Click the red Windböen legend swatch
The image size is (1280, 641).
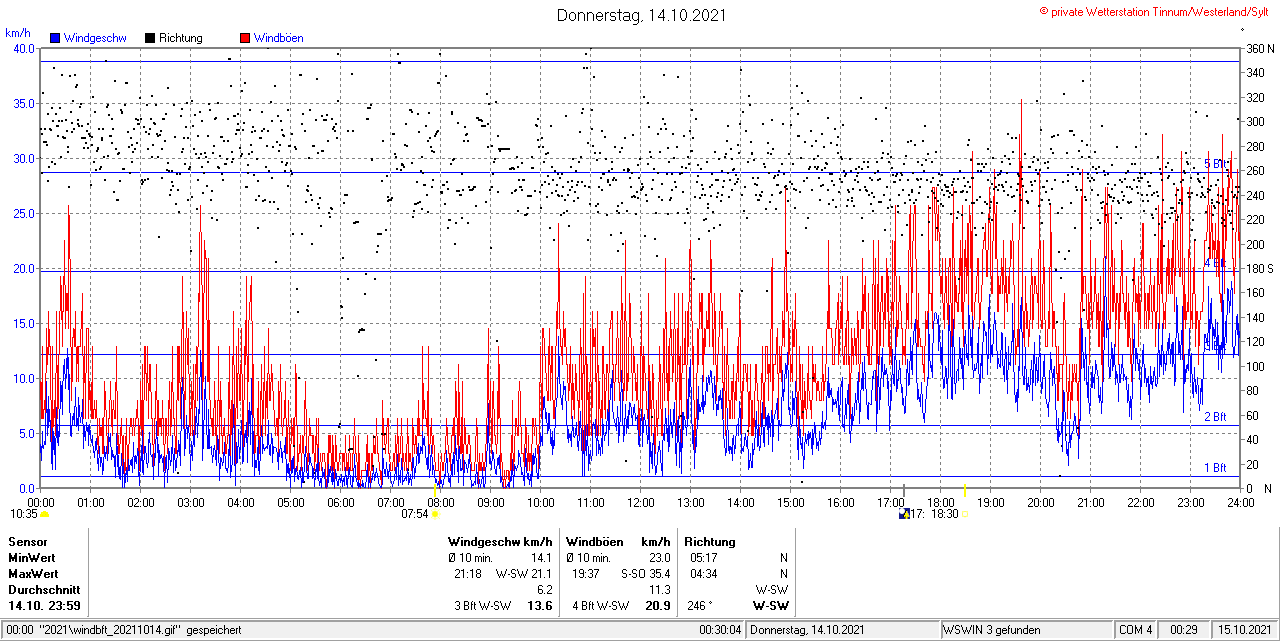tap(245, 38)
